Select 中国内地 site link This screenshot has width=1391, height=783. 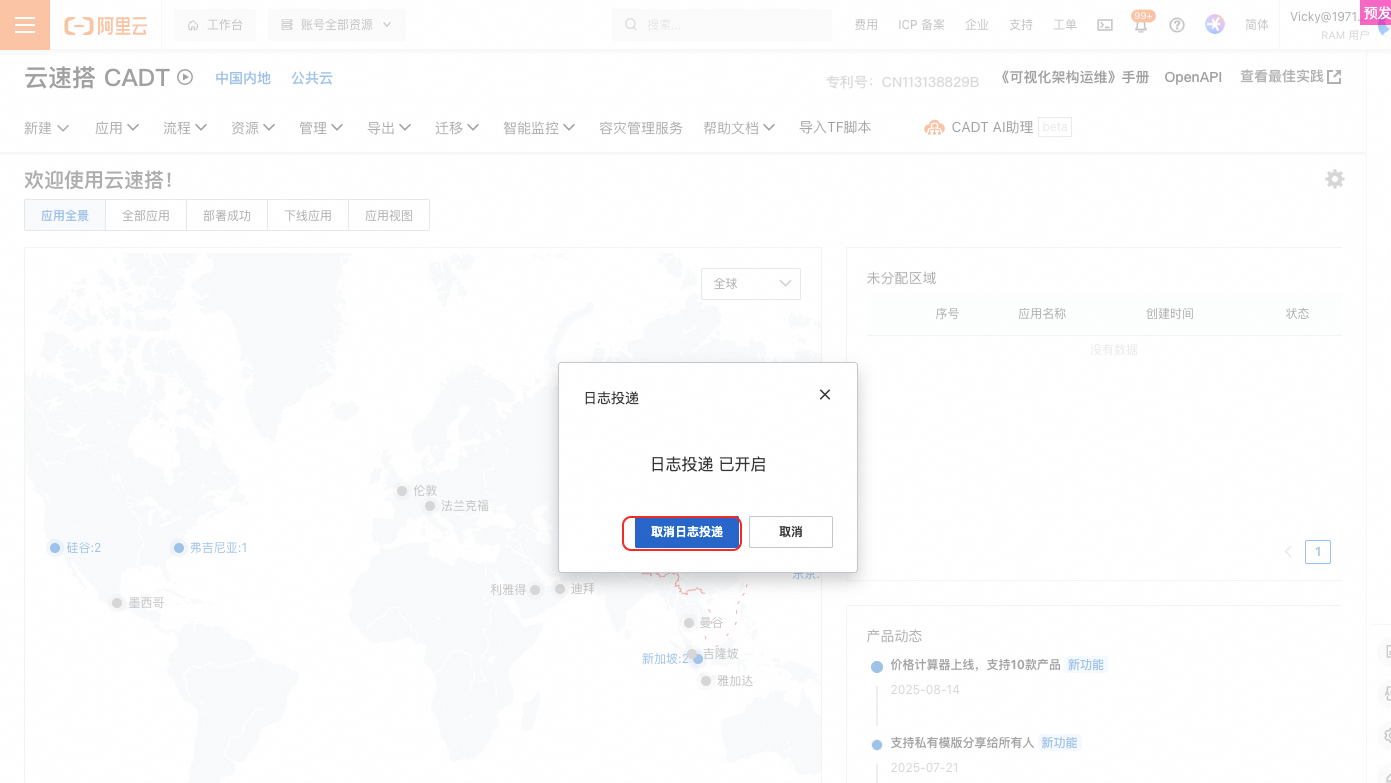[x=243, y=78]
